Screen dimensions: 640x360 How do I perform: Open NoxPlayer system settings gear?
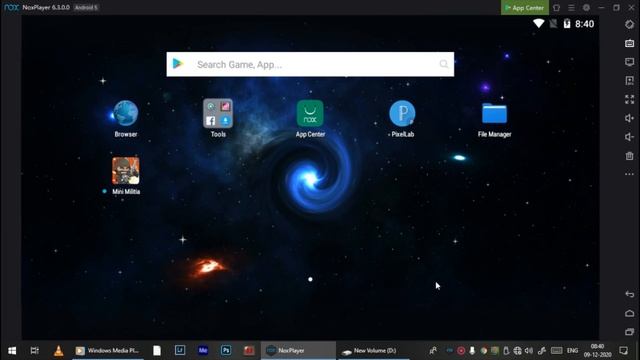[x=586, y=7]
